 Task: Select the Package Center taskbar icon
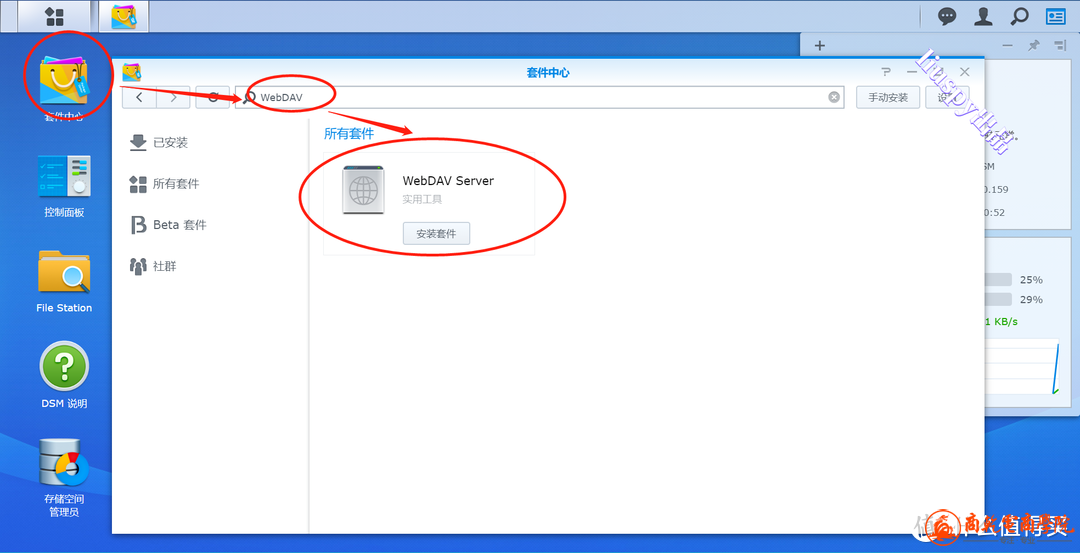point(123,17)
